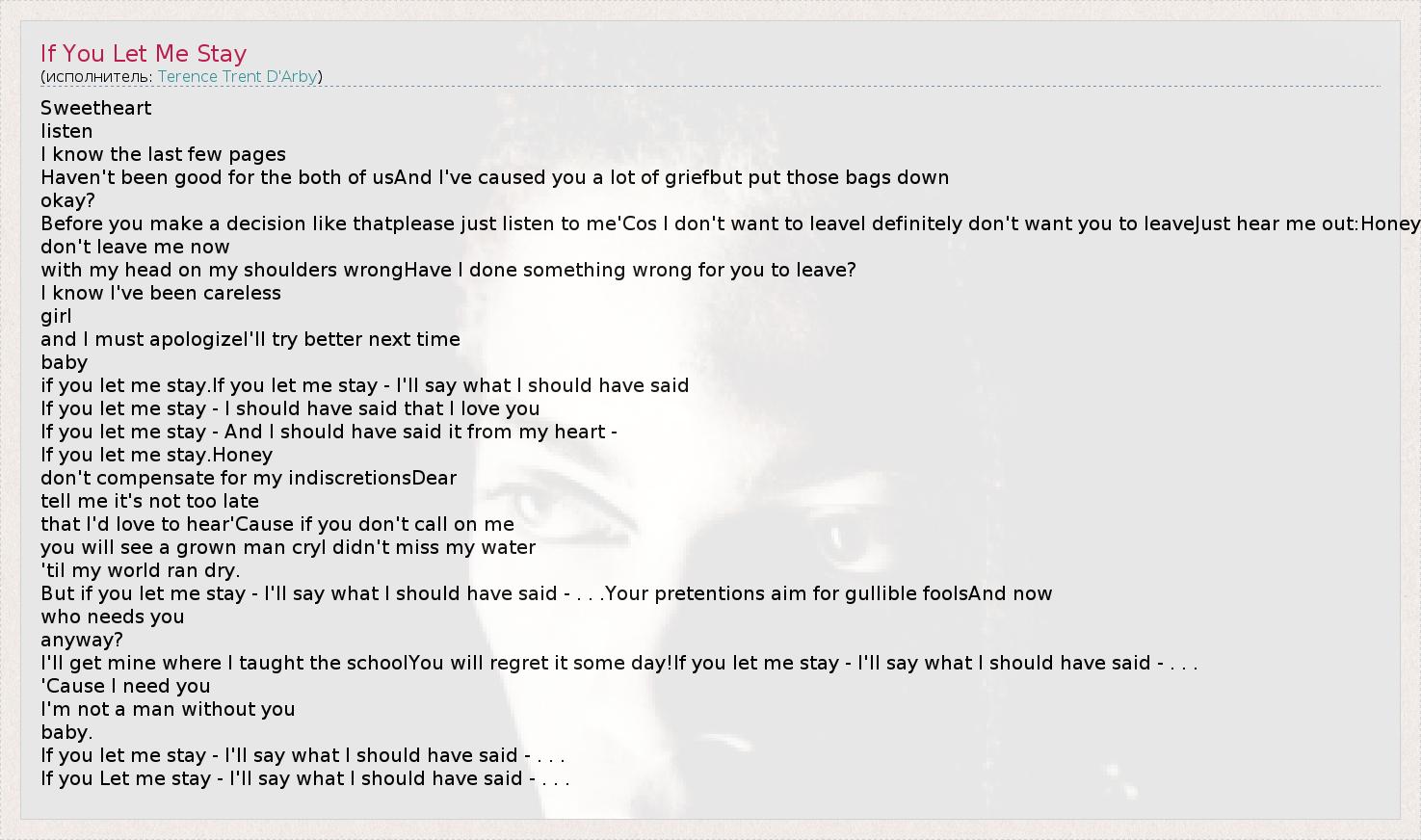The width and height of the screenshot is (1421, 840).
Task: Click the line starting "with my head on my shoulders"
Action: pos(448,270)
